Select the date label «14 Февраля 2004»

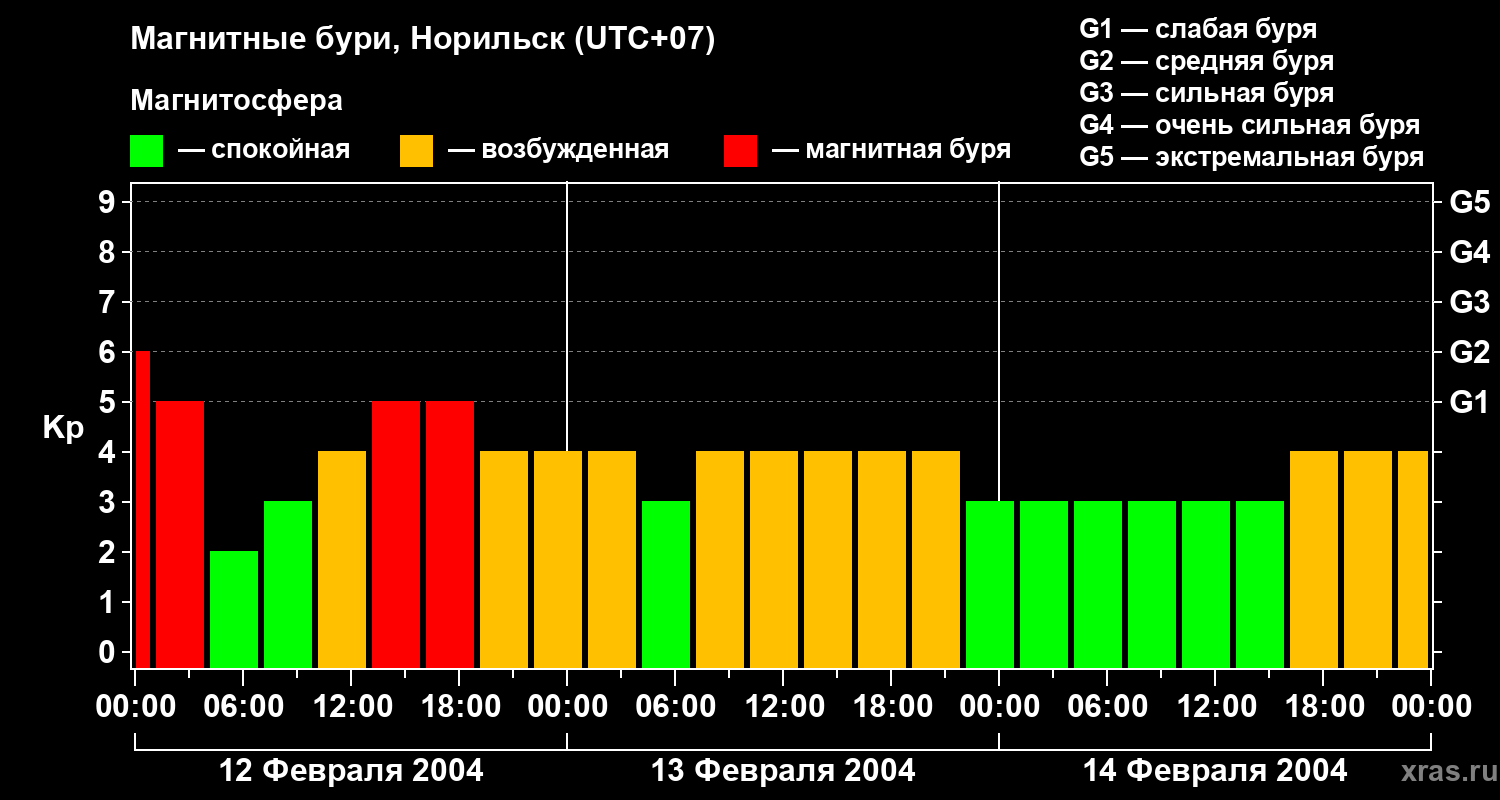point(1215,770)
